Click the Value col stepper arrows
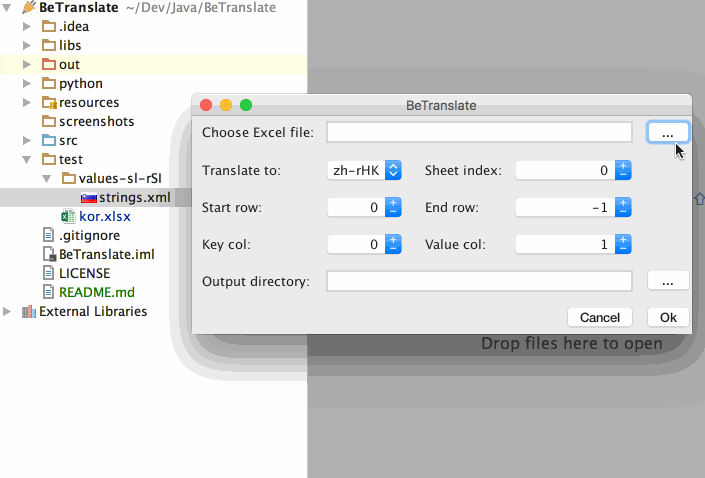Screen dimensions: 705x478 pyautogui.click(x=623, y=244)
